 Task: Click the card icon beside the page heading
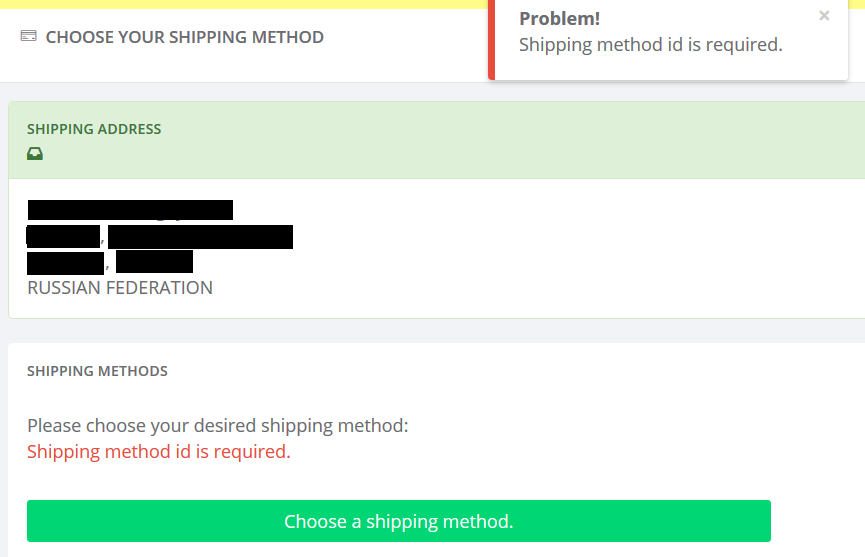[x=28, y=37]
